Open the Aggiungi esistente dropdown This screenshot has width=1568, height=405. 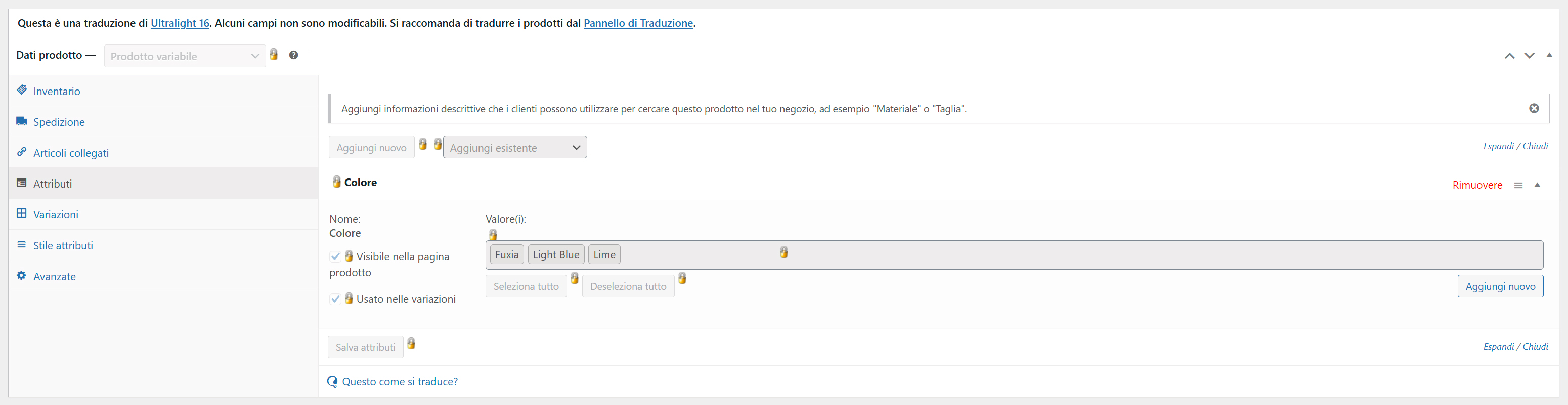pos(514,148)
